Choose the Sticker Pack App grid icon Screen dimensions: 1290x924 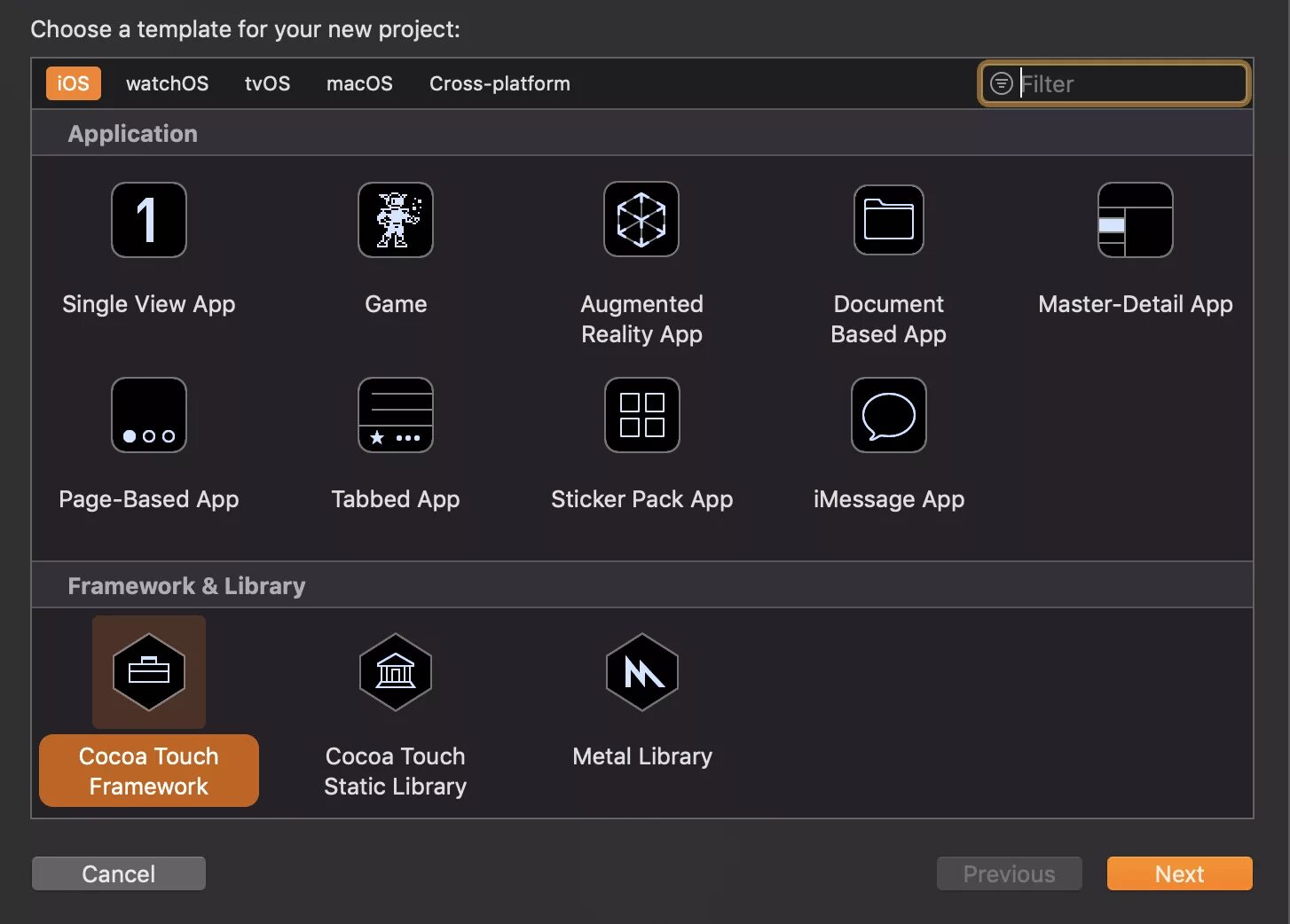[x=641, y=415]
